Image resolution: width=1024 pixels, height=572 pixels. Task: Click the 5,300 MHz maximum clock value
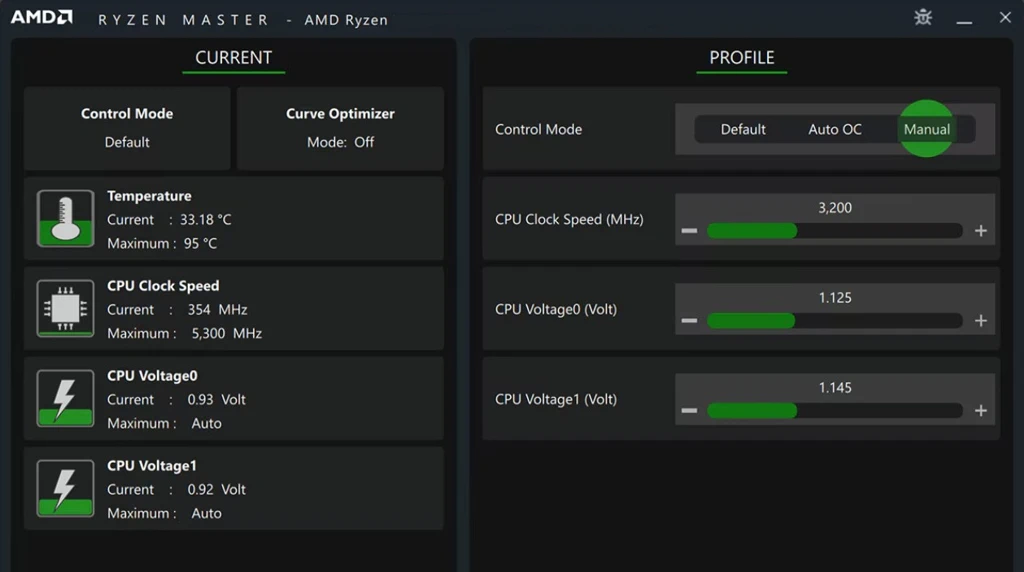tap(227, 334)
